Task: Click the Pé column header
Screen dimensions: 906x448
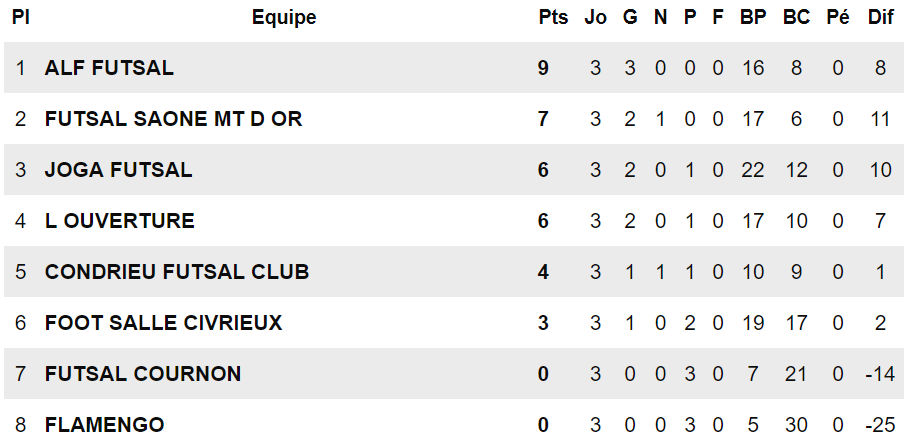Action: coord(838,17)
